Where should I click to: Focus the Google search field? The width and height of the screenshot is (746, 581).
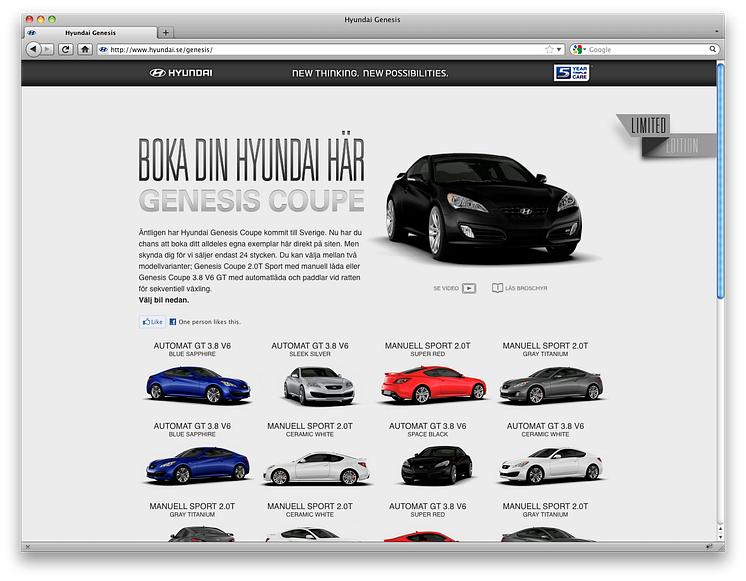[x=647, y=49]
